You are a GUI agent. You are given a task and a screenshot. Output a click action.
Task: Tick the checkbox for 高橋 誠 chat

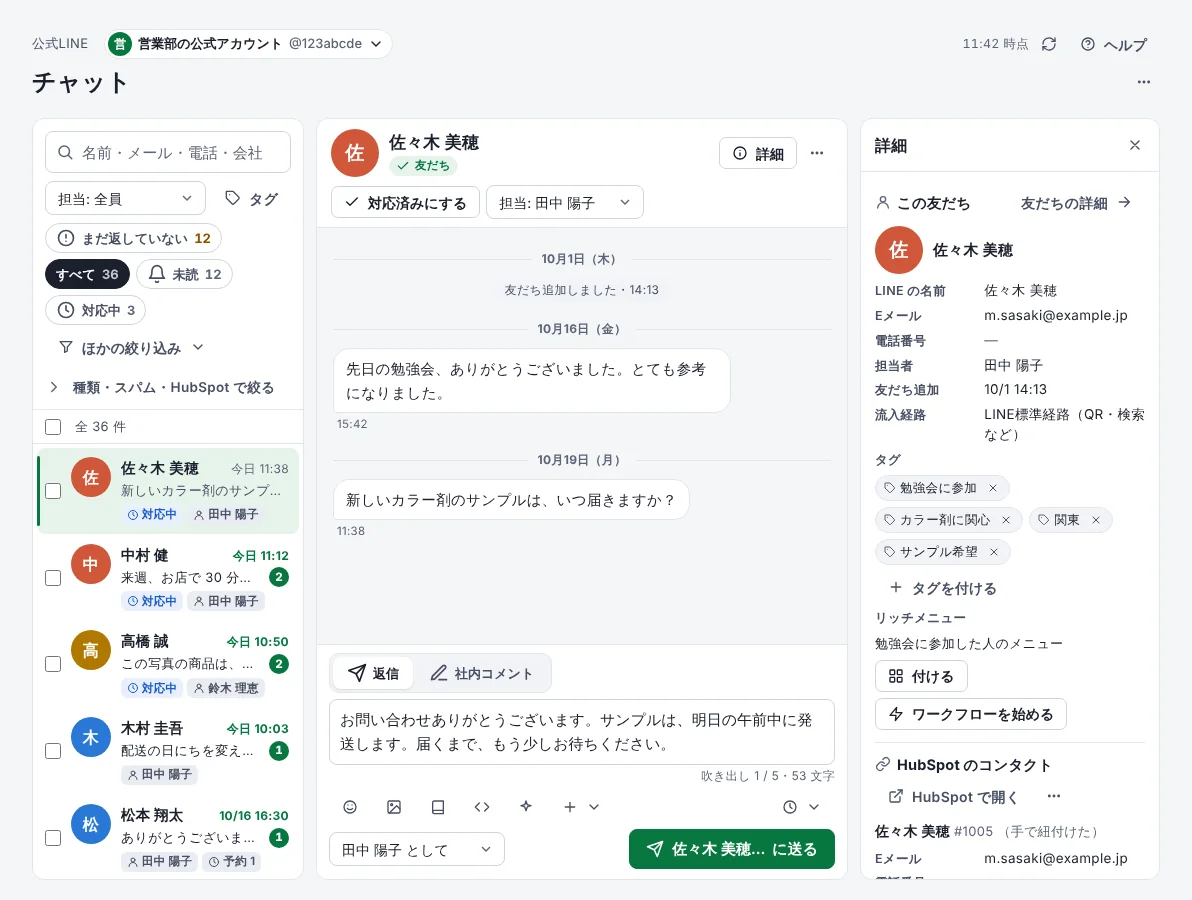(53, 664)
